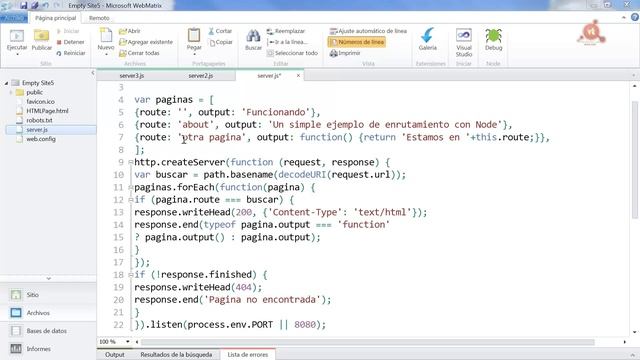Launch Visual Studio icon

(464, 36)
